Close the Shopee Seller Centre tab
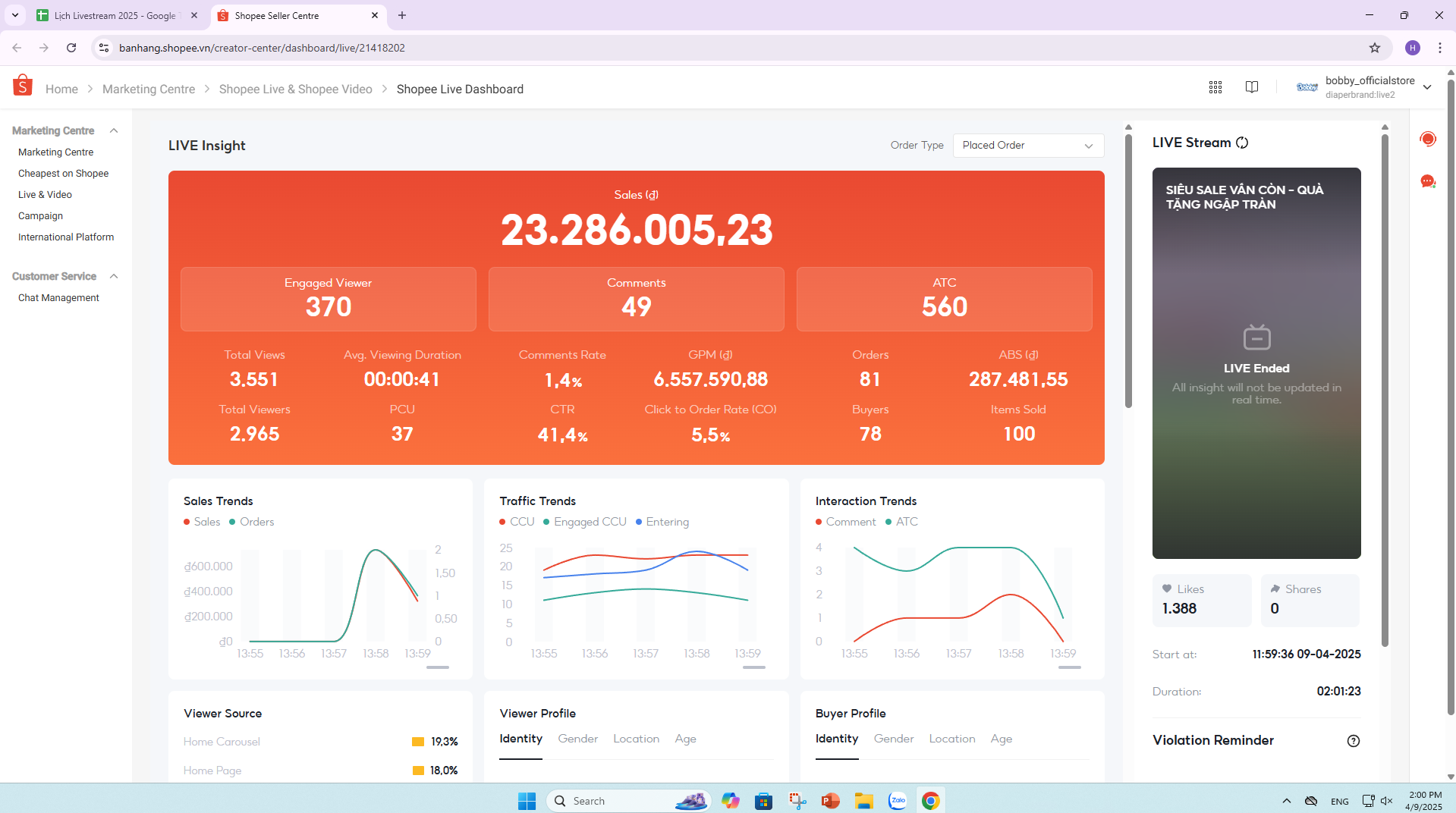Image resolution: width=1456 pixels, height=813 pixels. click(x=375, y=15)
